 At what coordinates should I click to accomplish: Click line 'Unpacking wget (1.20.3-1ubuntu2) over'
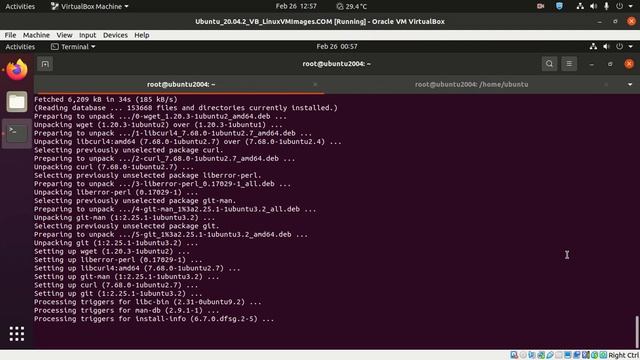(158, 125)
